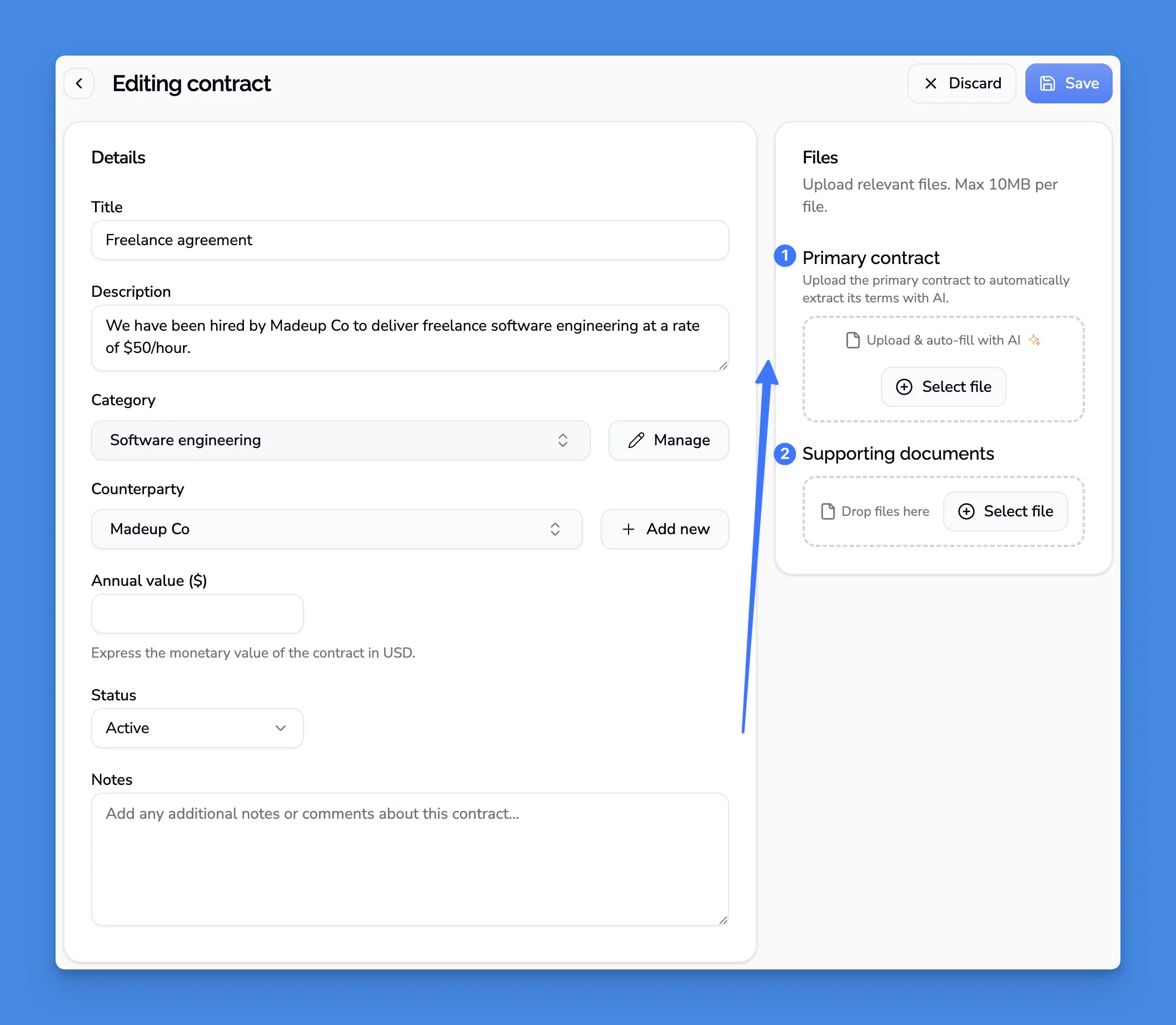Click the Add new counterparty button
Viewport: 1176px width, 1025px height.
pos(664,529)
